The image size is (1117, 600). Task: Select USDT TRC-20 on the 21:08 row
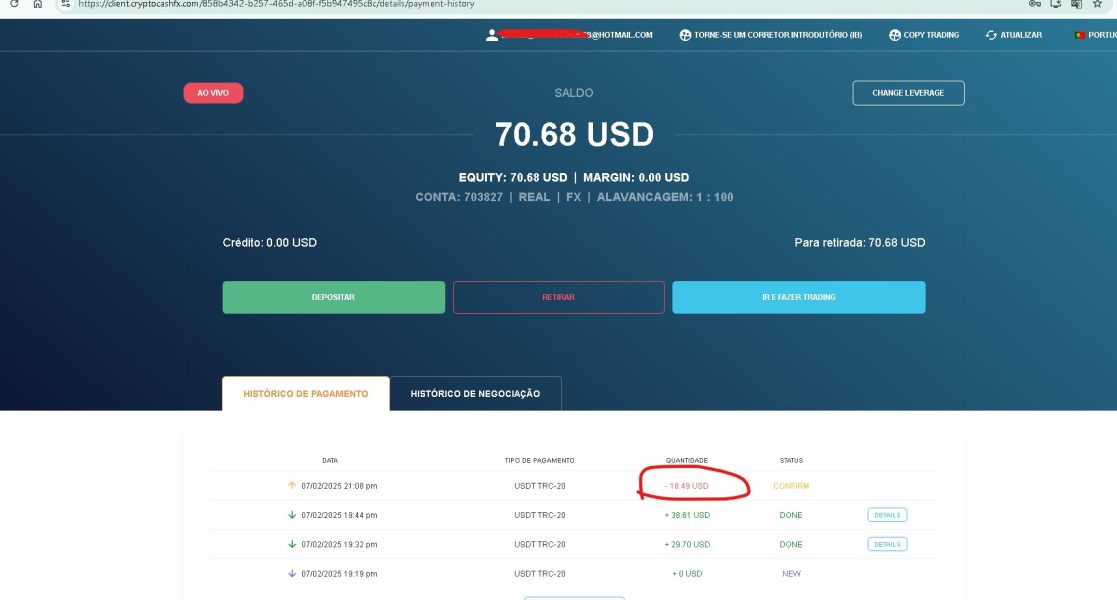[x=540, y=486]
